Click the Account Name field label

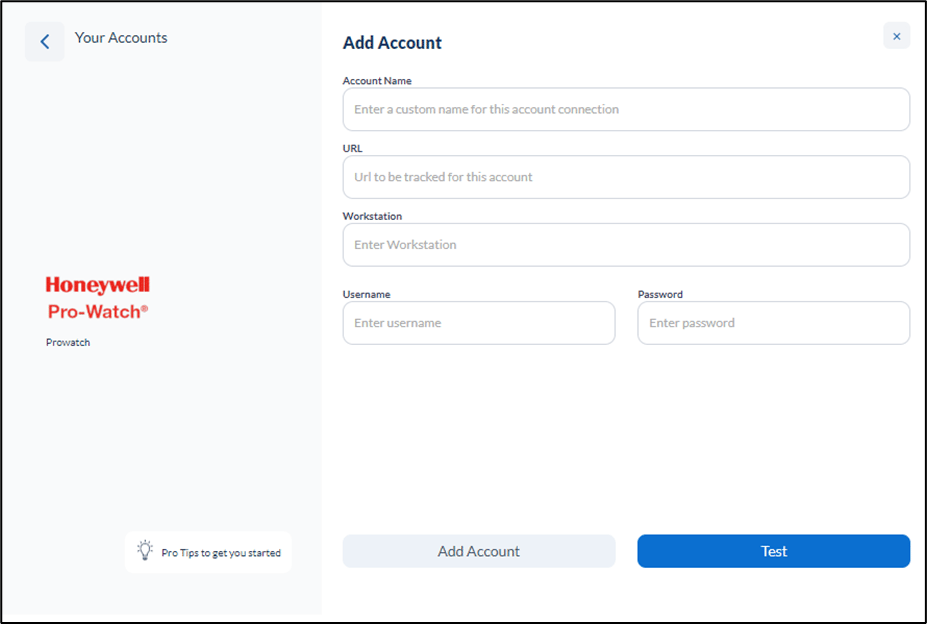[377, 80]
